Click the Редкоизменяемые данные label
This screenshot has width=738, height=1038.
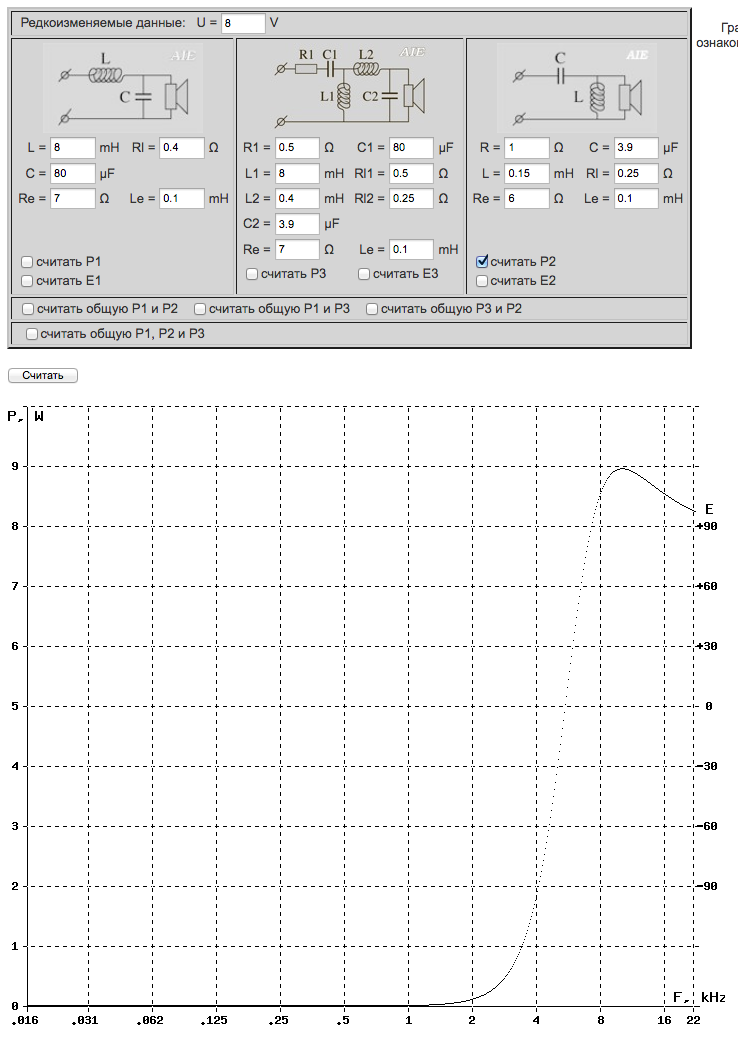point(103,23)
